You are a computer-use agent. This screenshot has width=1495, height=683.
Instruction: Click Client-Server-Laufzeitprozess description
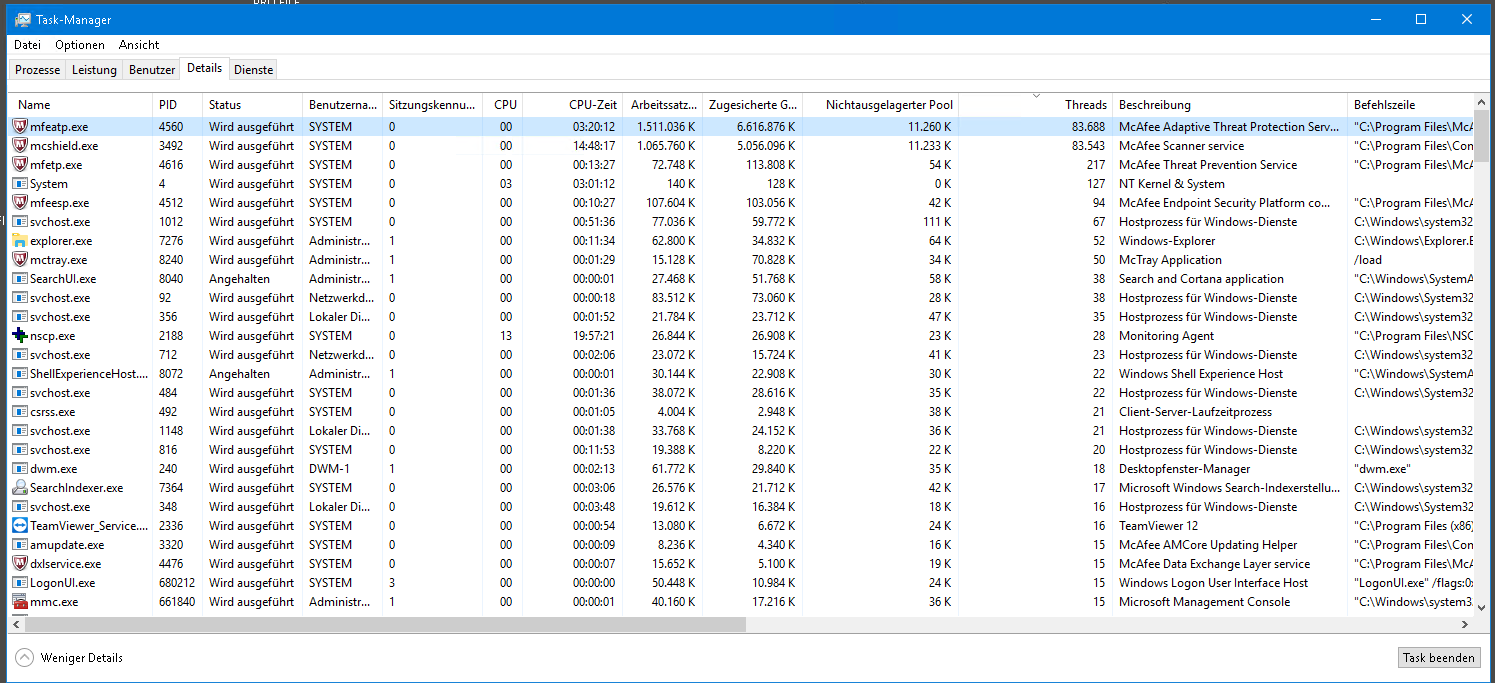pos(1195,412)
